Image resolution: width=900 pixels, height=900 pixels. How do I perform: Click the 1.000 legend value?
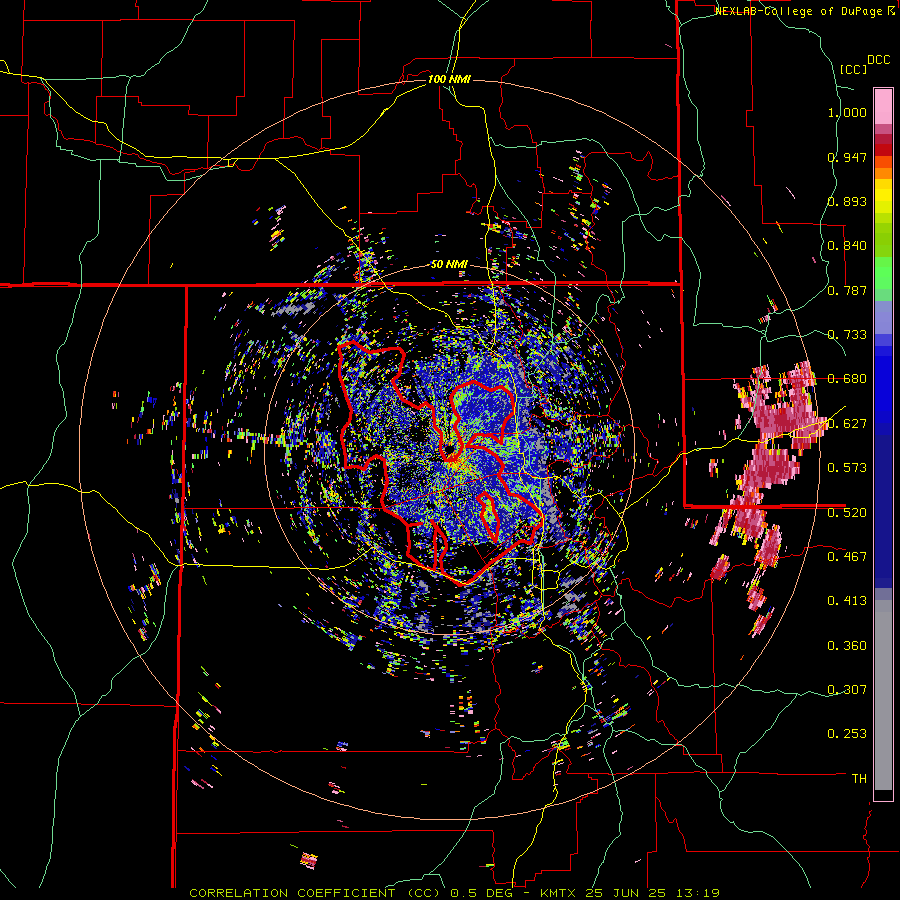(x=847, y=112)
